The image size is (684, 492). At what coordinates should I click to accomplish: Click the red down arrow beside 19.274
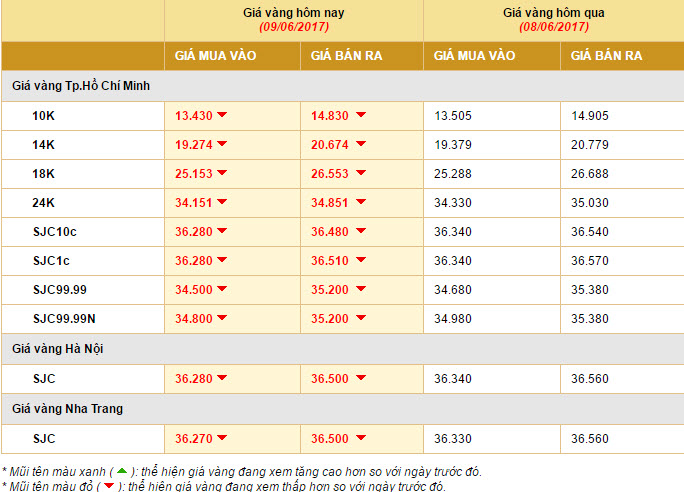point(222,144)
